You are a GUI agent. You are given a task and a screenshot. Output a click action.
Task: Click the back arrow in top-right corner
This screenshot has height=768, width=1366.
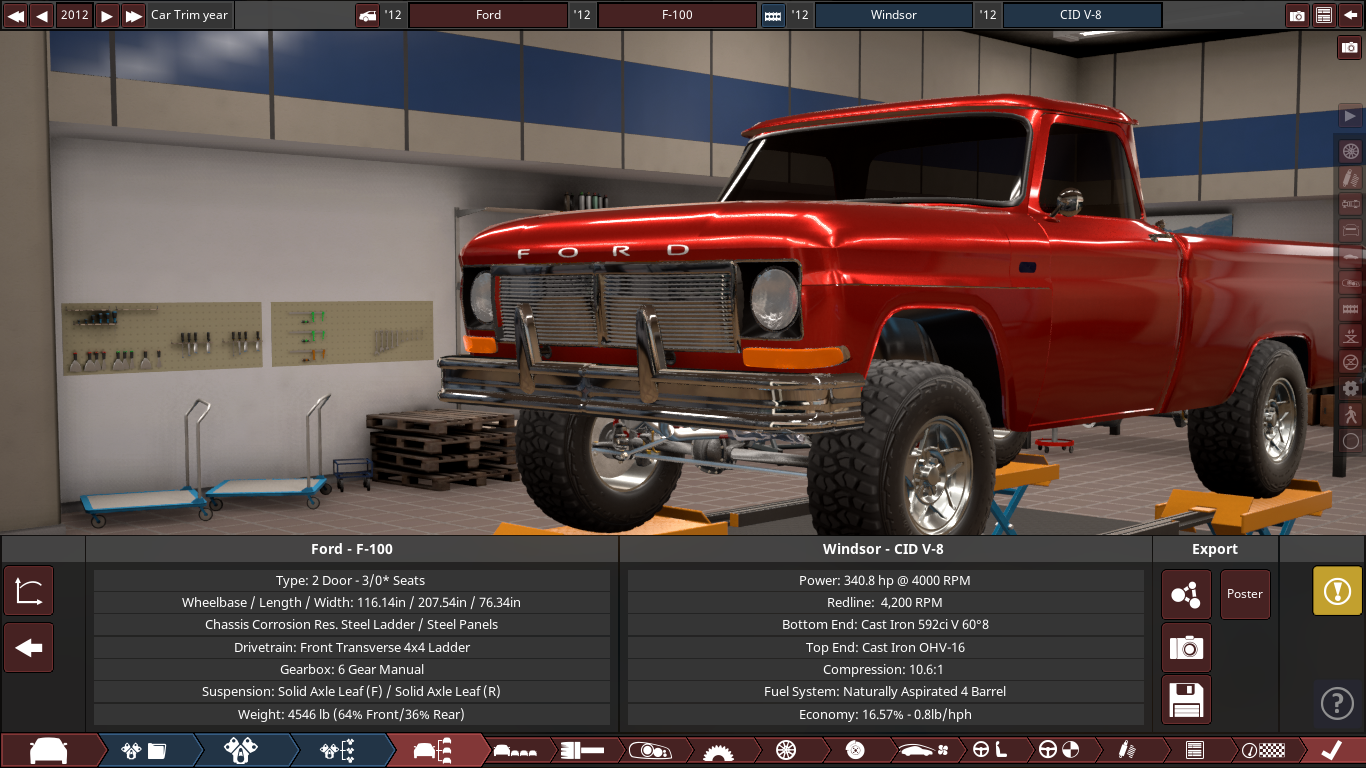[x=1350, y=15]
